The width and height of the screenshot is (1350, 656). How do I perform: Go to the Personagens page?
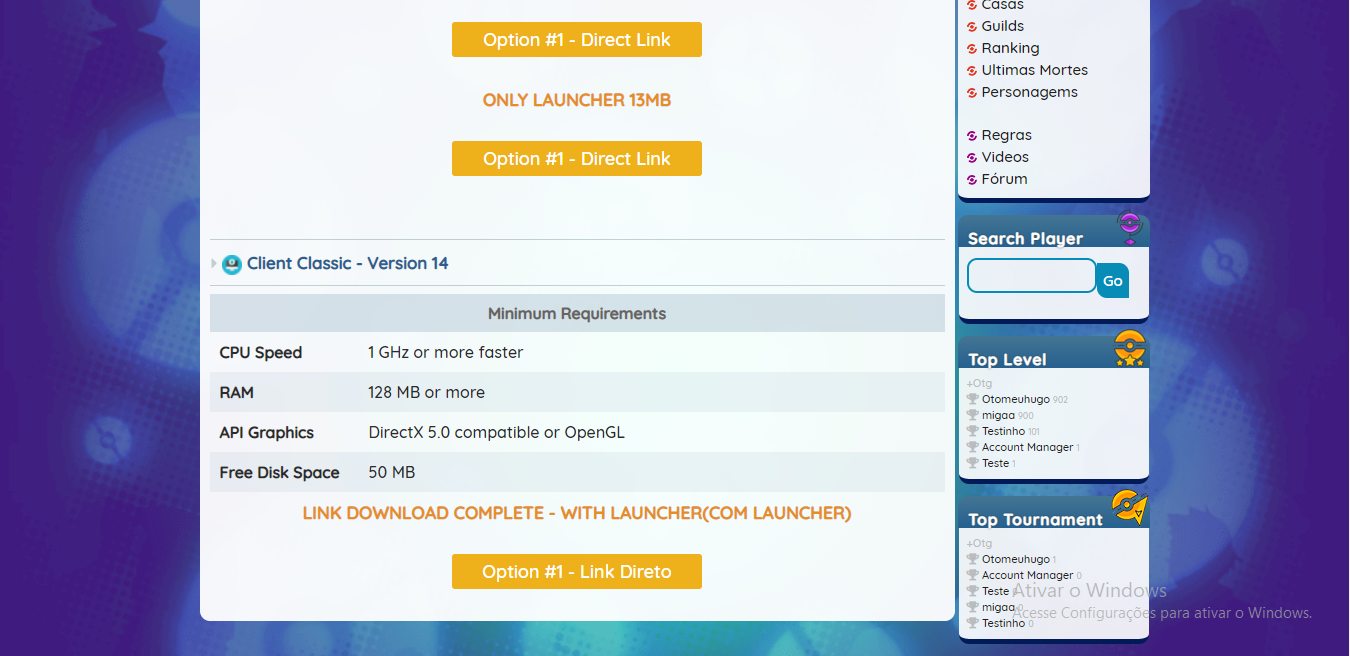coord(1029,92)
